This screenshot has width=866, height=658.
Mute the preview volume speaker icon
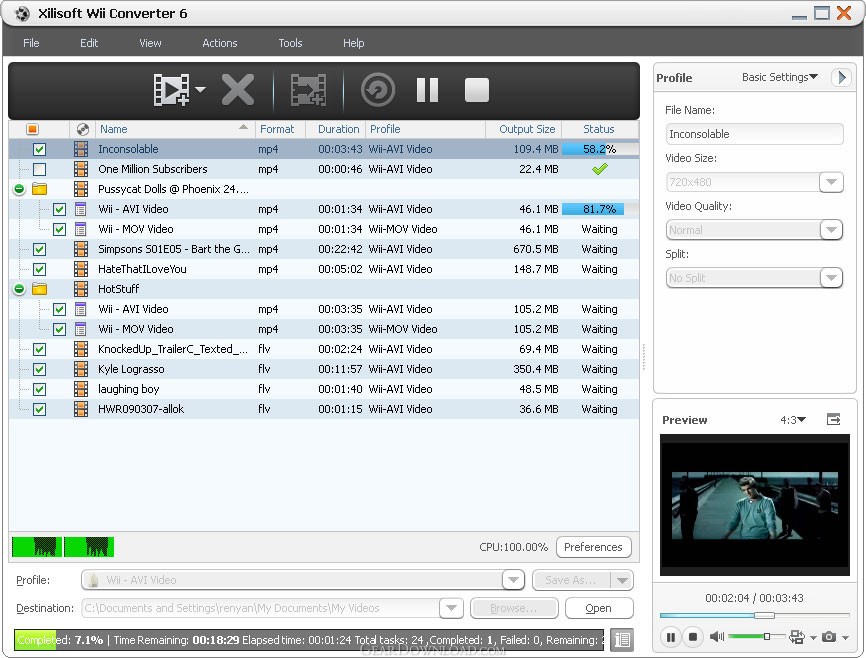click(x=717, y=637)
